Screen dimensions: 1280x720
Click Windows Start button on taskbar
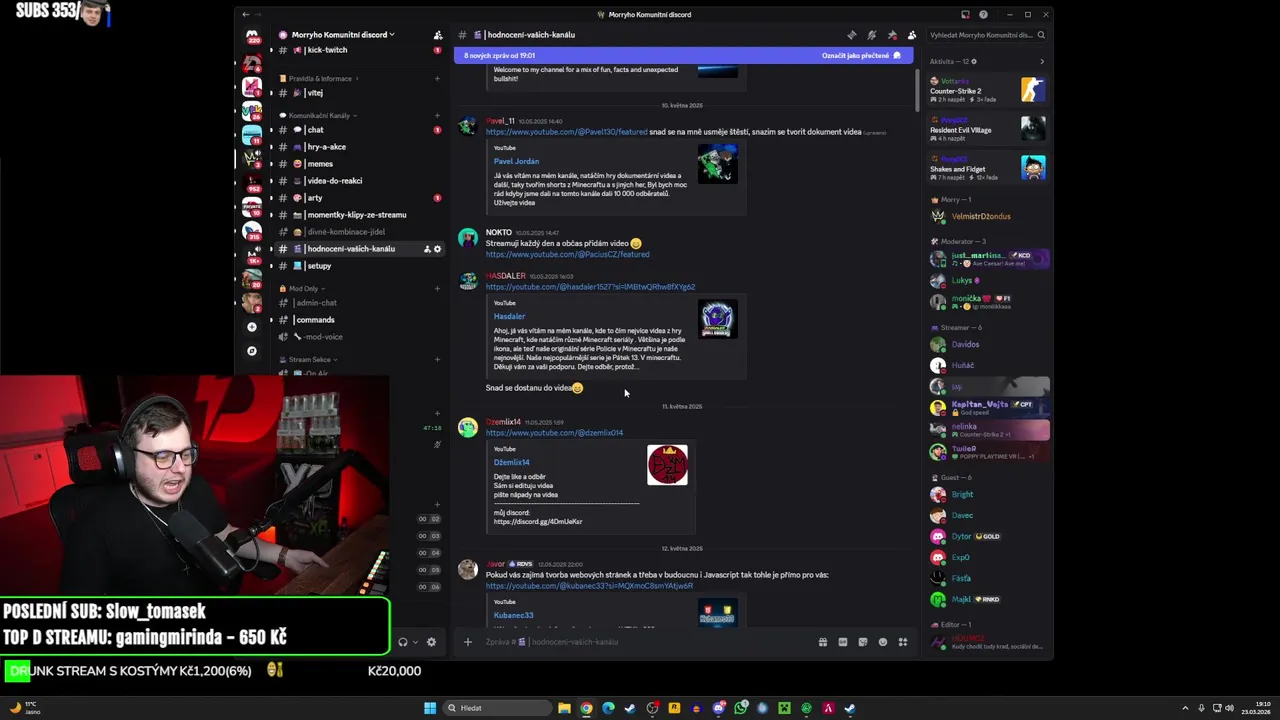pyautogui.click(x=430, y=708)
